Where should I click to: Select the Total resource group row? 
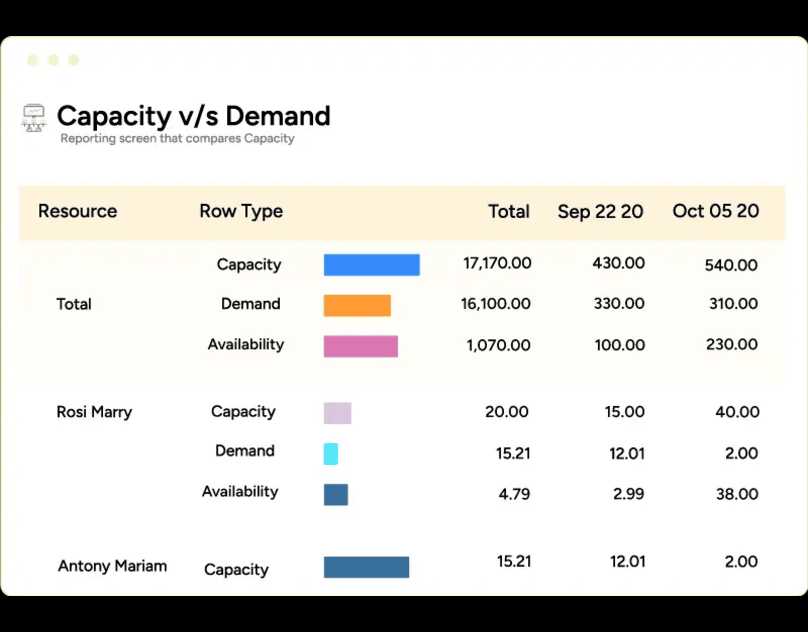pyautogui.click(x=74, y=304)
